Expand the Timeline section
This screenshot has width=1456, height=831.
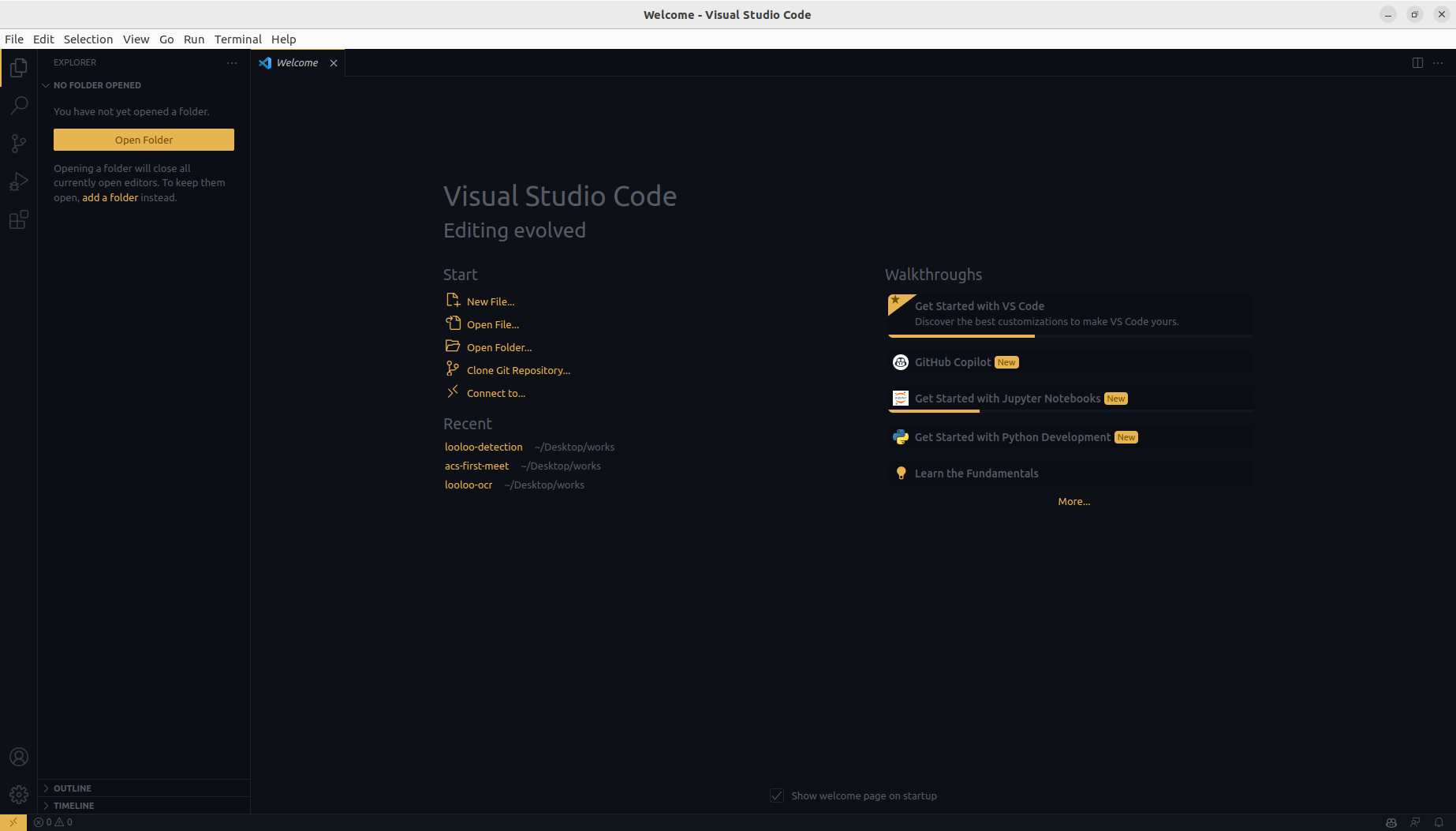click(x=144, y=806)
